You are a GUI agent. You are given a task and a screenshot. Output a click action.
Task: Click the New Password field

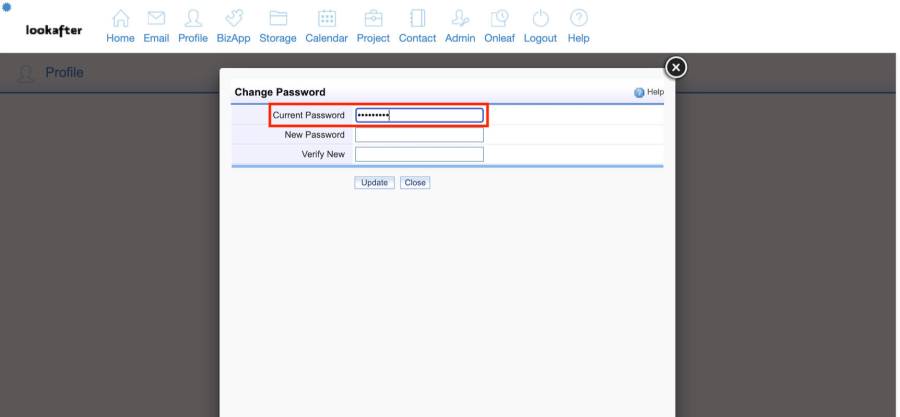coord(419,135)
